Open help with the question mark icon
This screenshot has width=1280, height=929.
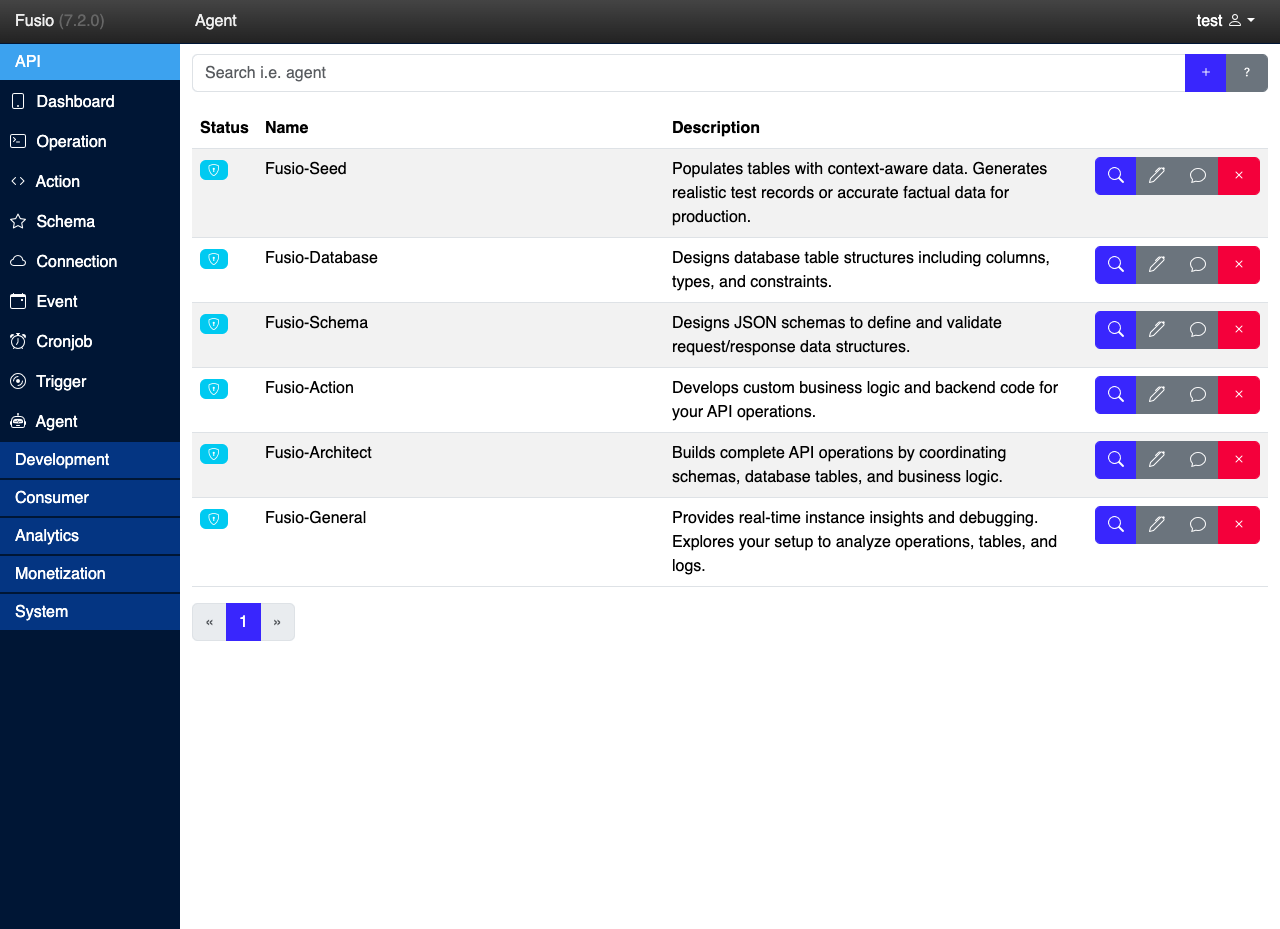click(1247, 73)
